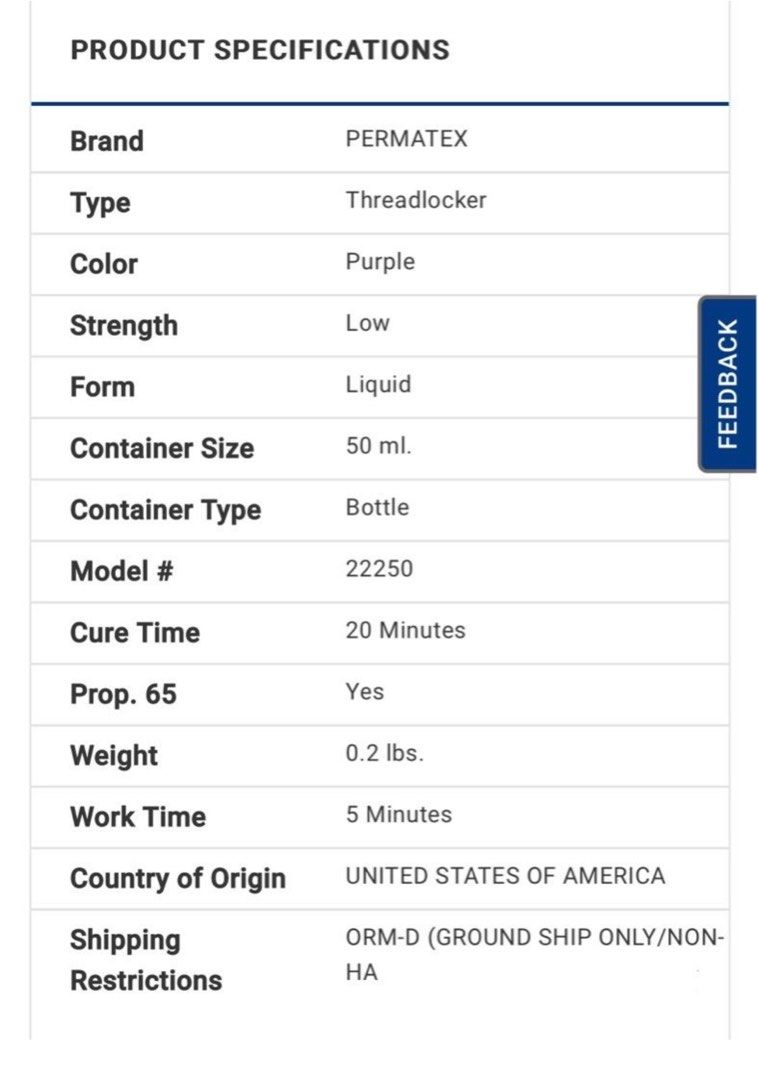Select the 20 Minutes cure time value
Screen dimensions: 758x1080
(x=405, y=630)
